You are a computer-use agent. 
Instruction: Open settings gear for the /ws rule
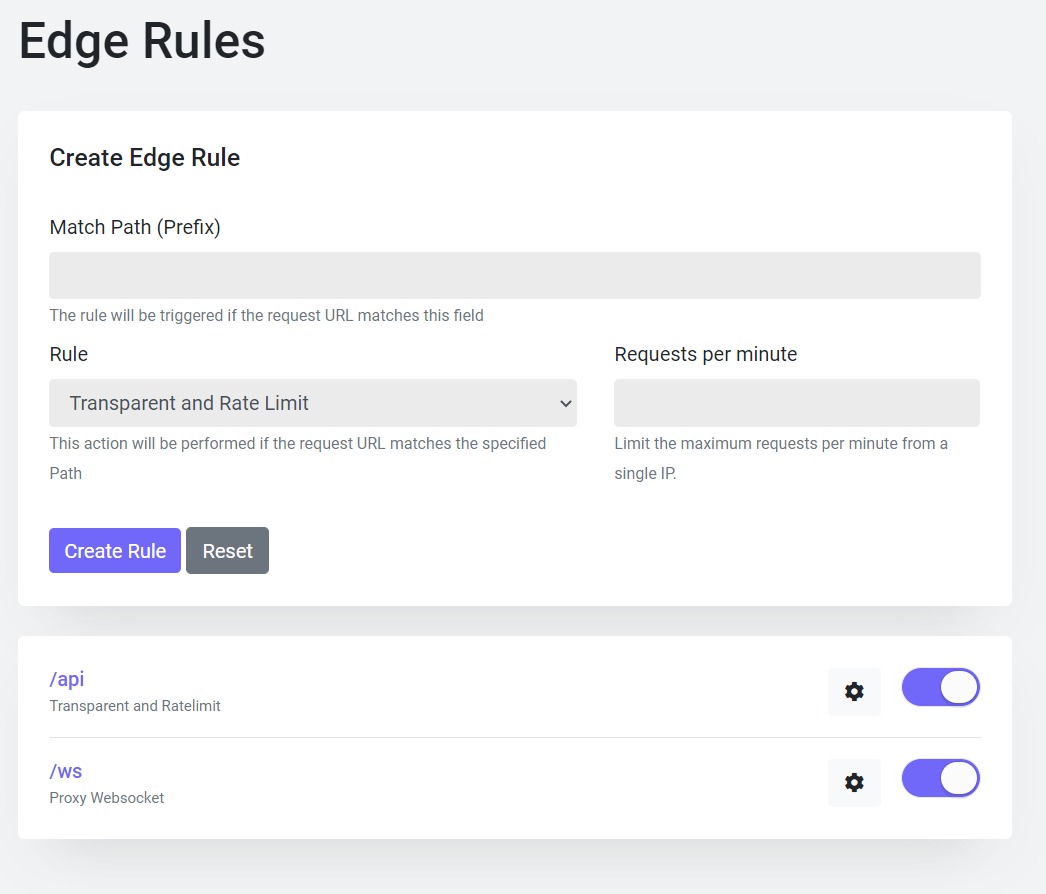tap(854, 782)
